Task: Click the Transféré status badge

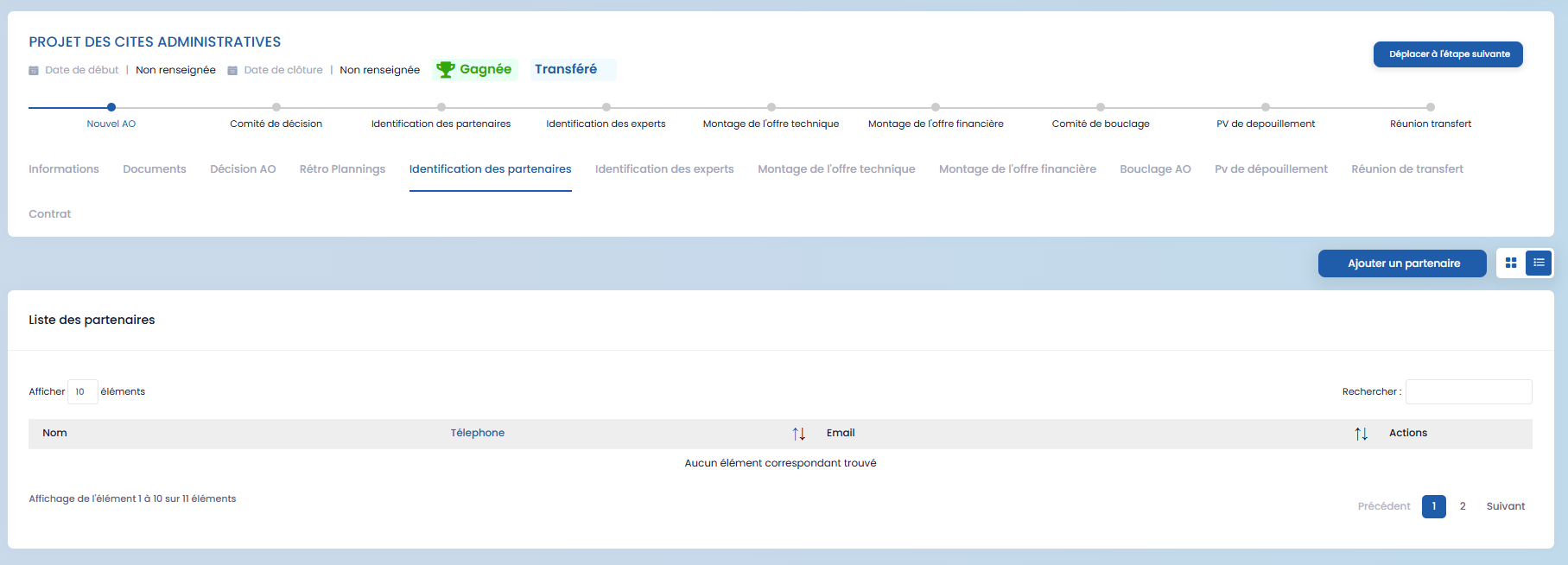Action: pos(566,69)
